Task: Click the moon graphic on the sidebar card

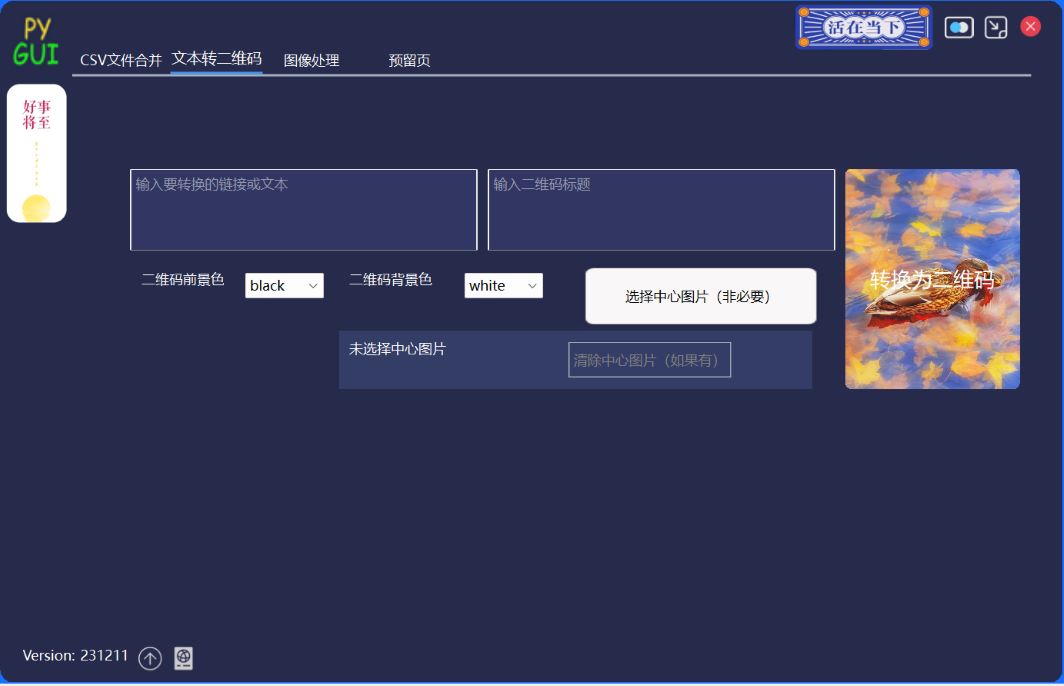Action: pyautogui.click(x=36, y=206)
